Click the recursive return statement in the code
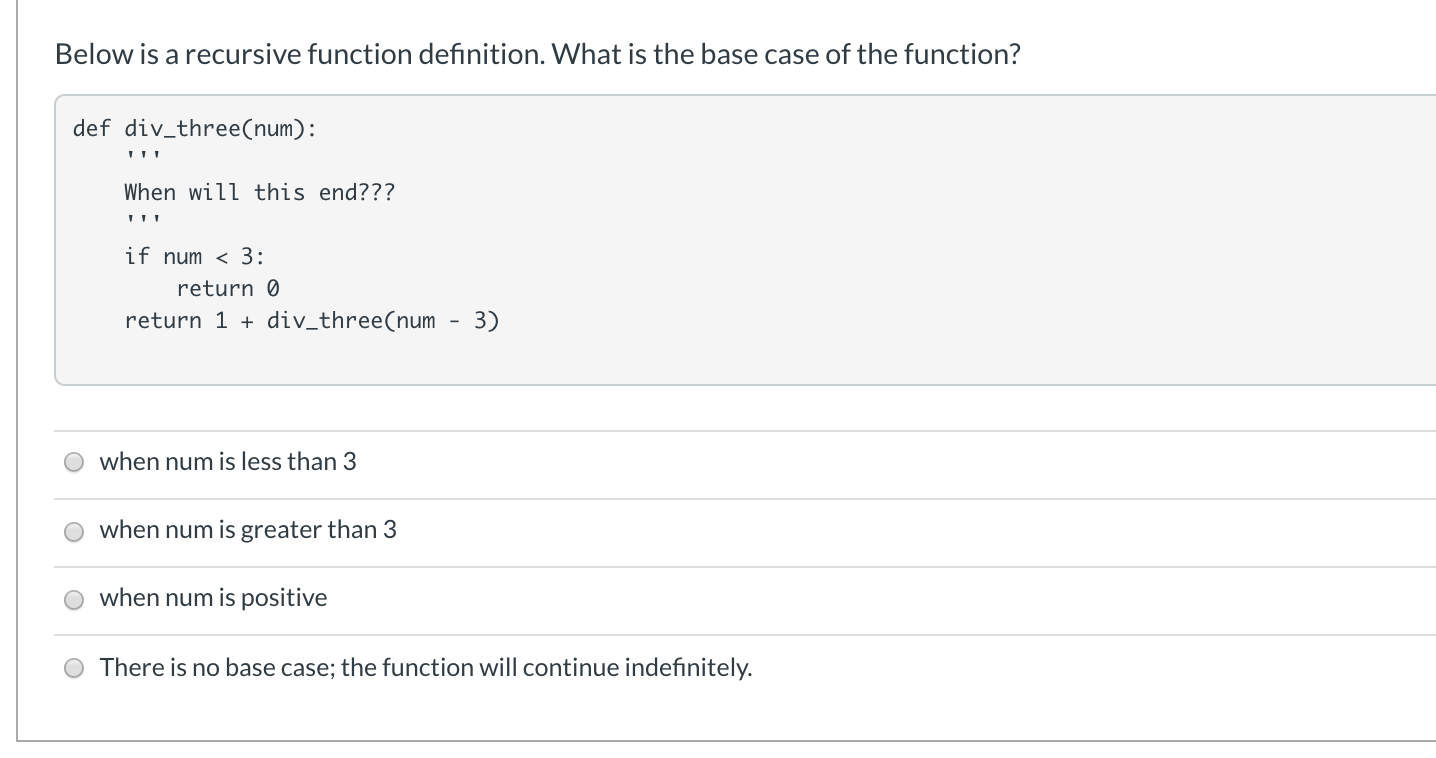The image size is (1436, 758). (x=310, y=320)
